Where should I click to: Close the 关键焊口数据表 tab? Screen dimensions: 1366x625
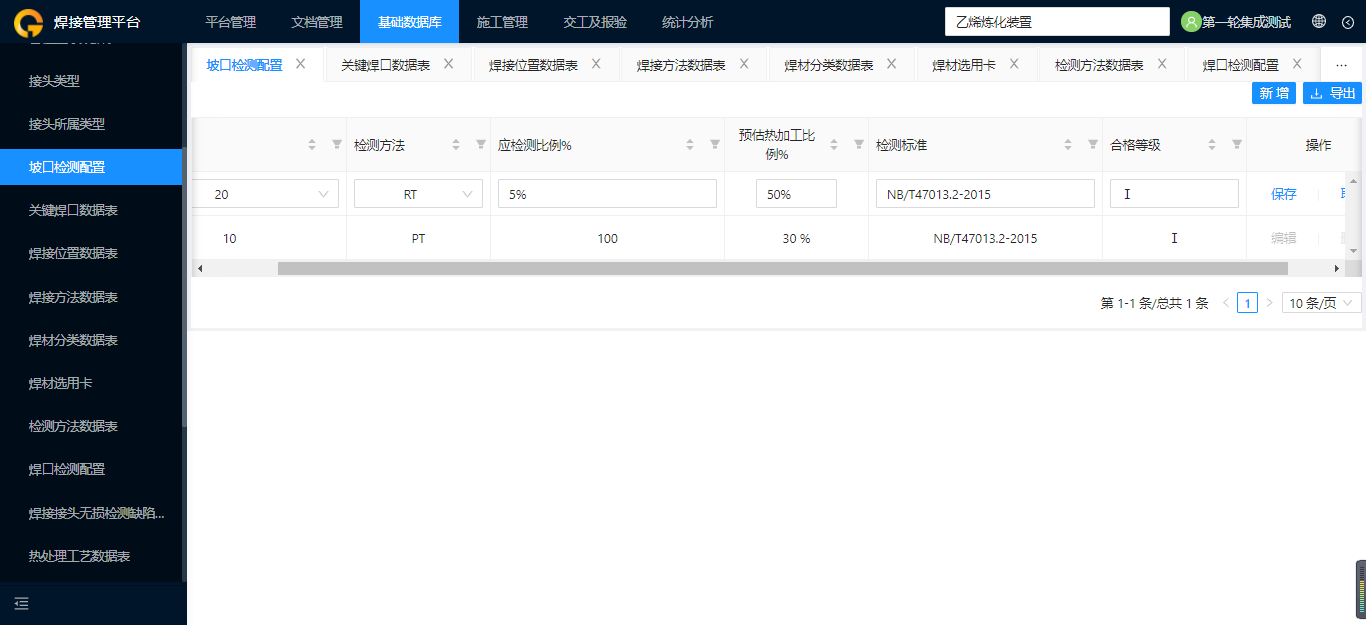click(x=448, y=64)
